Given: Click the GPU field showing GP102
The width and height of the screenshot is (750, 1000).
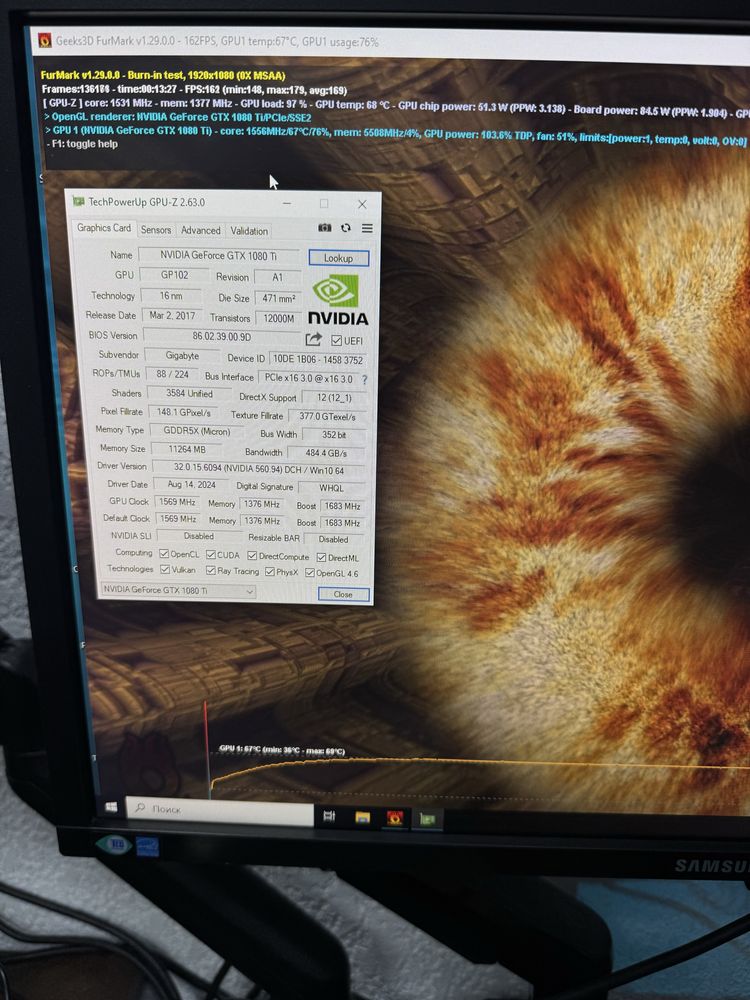Looking at the screenshot, I should [x=174, y=275].
